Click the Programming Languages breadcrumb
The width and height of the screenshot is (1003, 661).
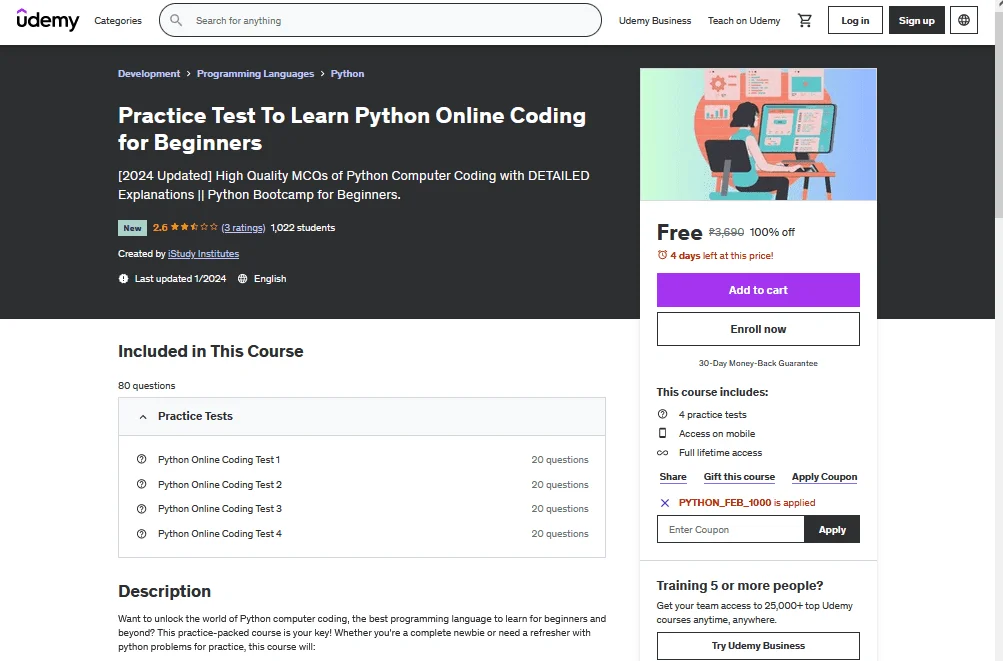[x=255, y=74]
